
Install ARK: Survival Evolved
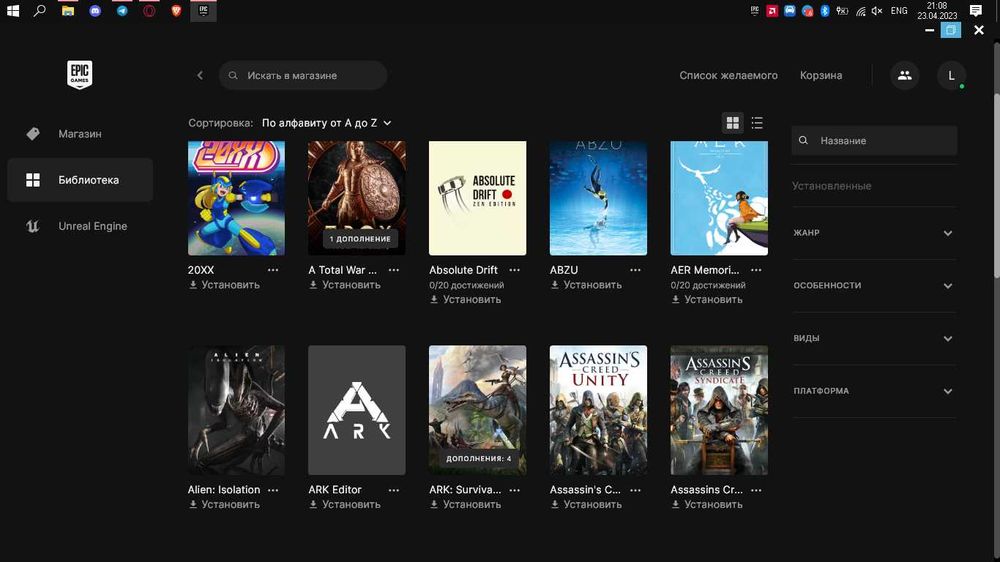point(466,505)
